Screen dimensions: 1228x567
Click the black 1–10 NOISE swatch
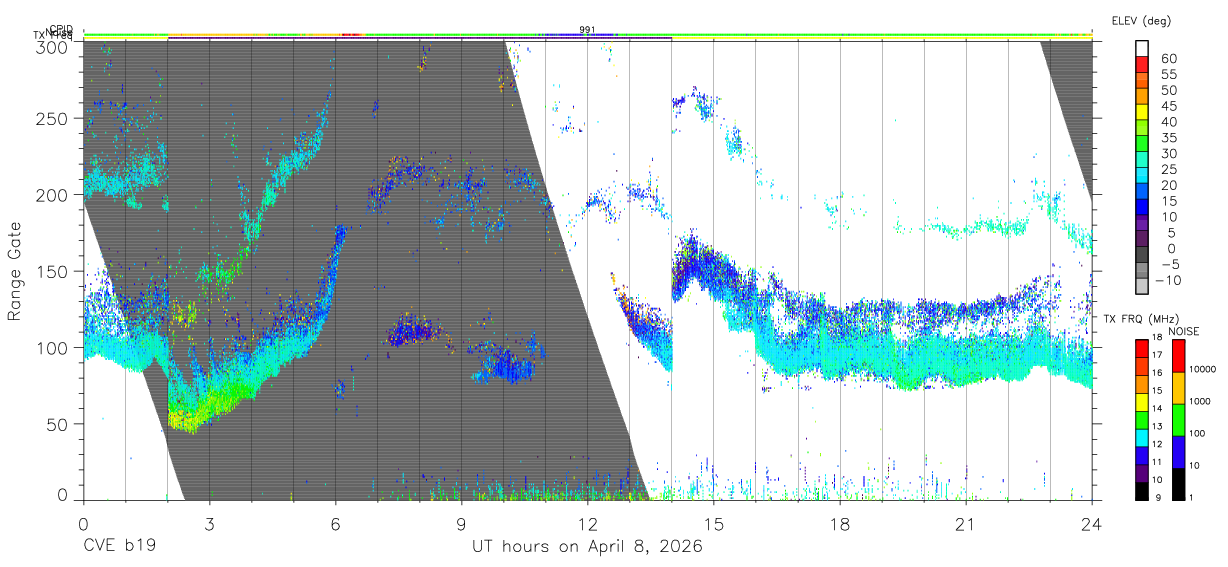(x=1179, y=484)
